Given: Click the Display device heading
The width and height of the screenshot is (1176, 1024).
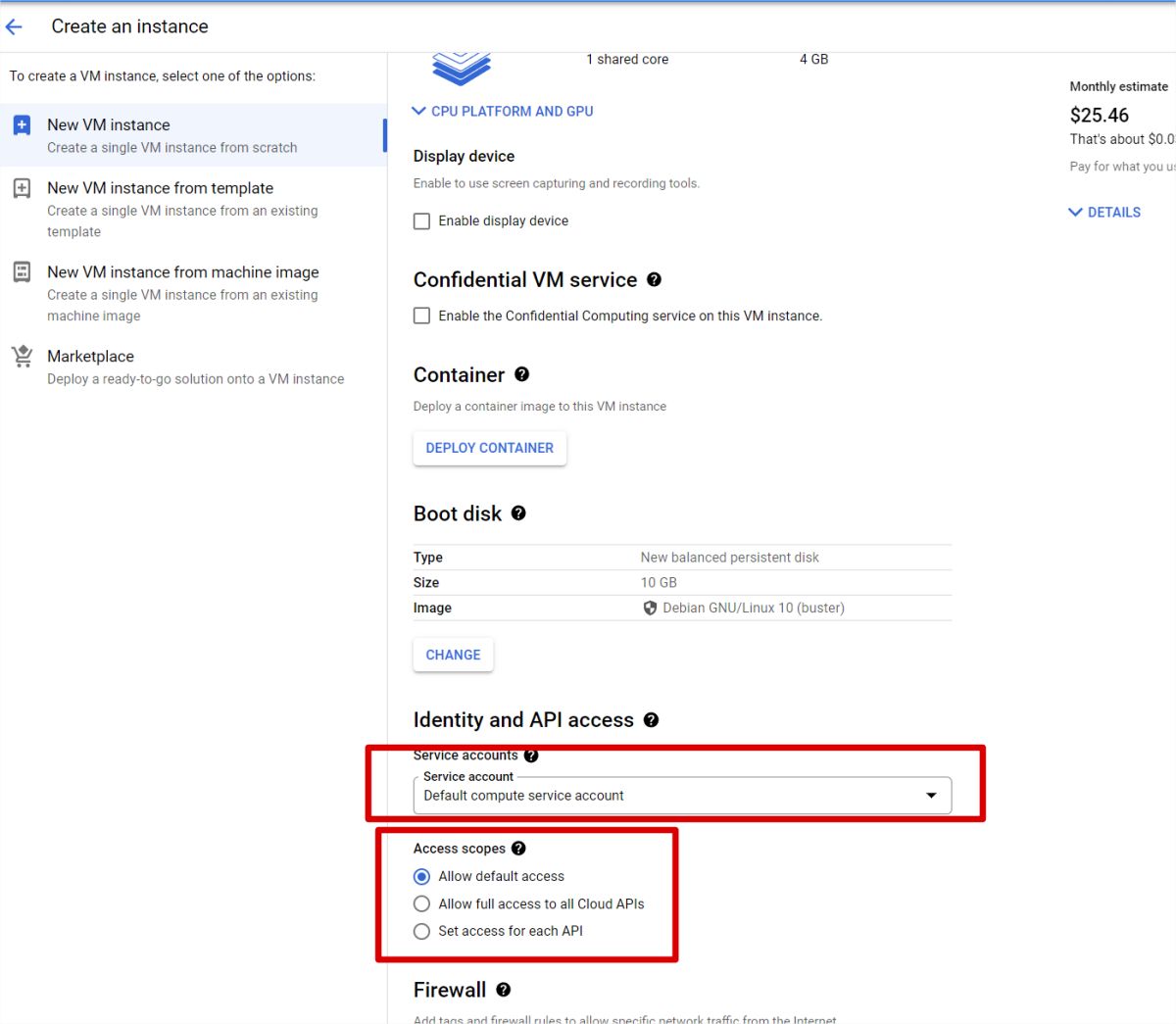Looking at the screenshot, I should pos(464,156).
